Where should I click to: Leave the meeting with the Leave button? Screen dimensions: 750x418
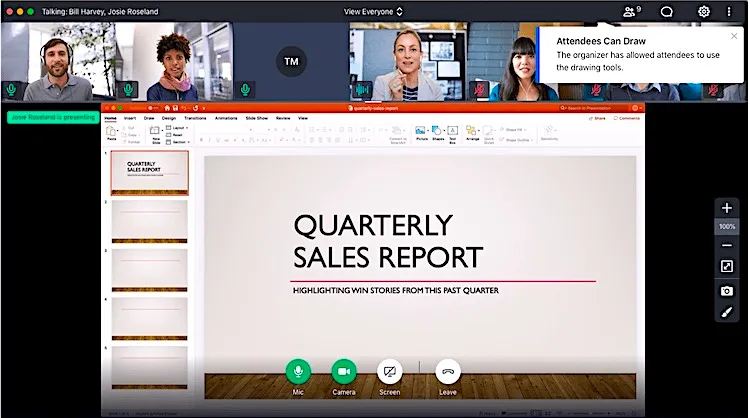(448, 372)
